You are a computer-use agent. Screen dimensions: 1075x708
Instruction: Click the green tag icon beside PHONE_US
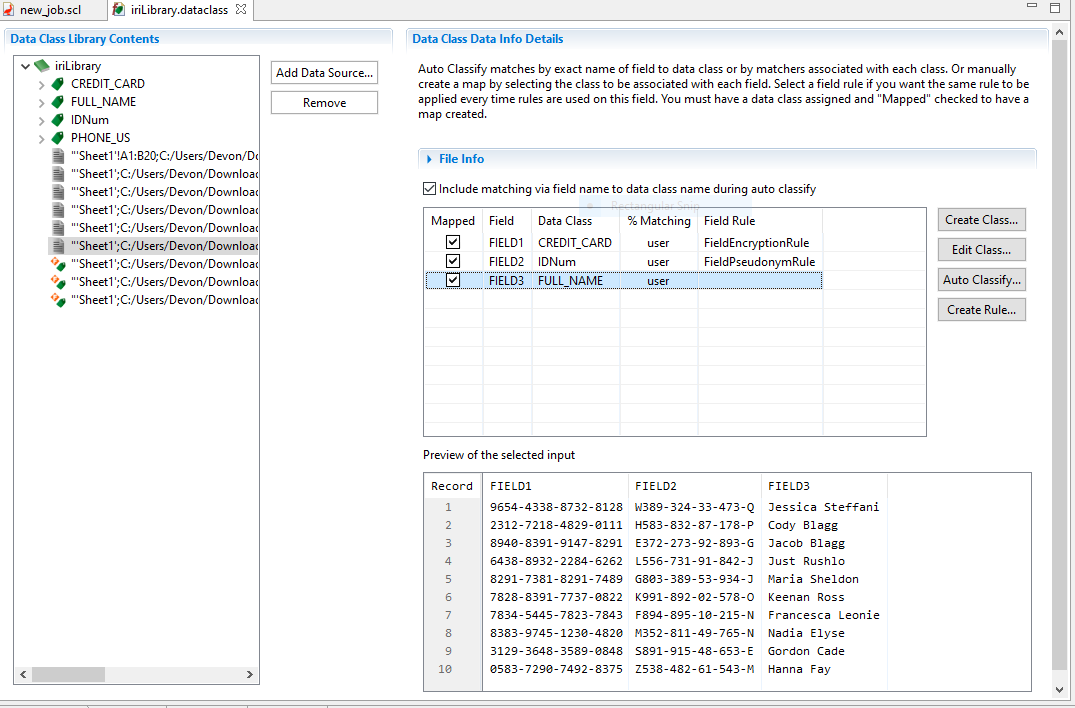(x=58, y=138)
